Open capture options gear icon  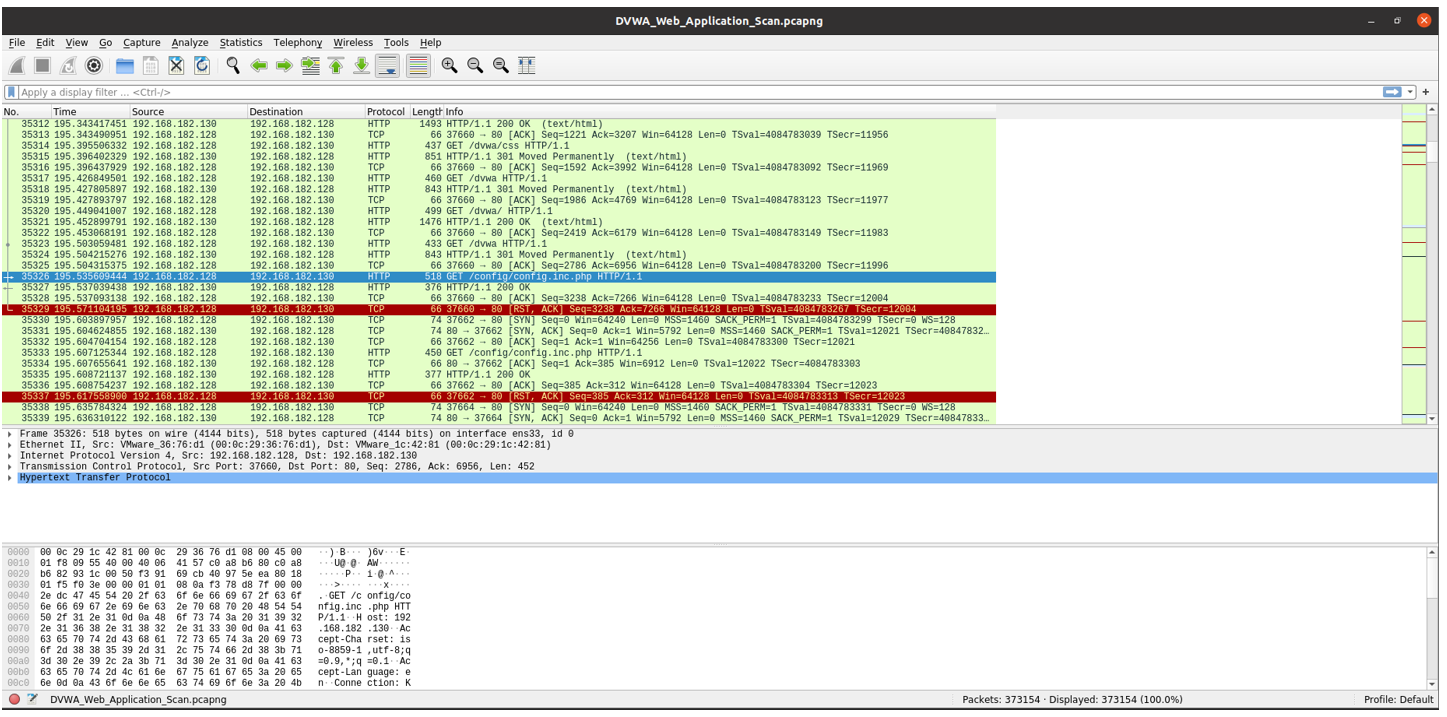click(x=94, y=66)
